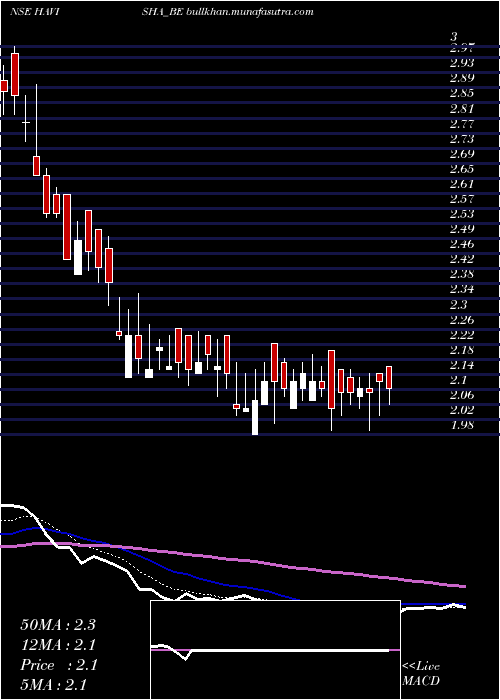Select the 2.26 price axis label
This screenshot has width=500, height=700.
point(462,320)
